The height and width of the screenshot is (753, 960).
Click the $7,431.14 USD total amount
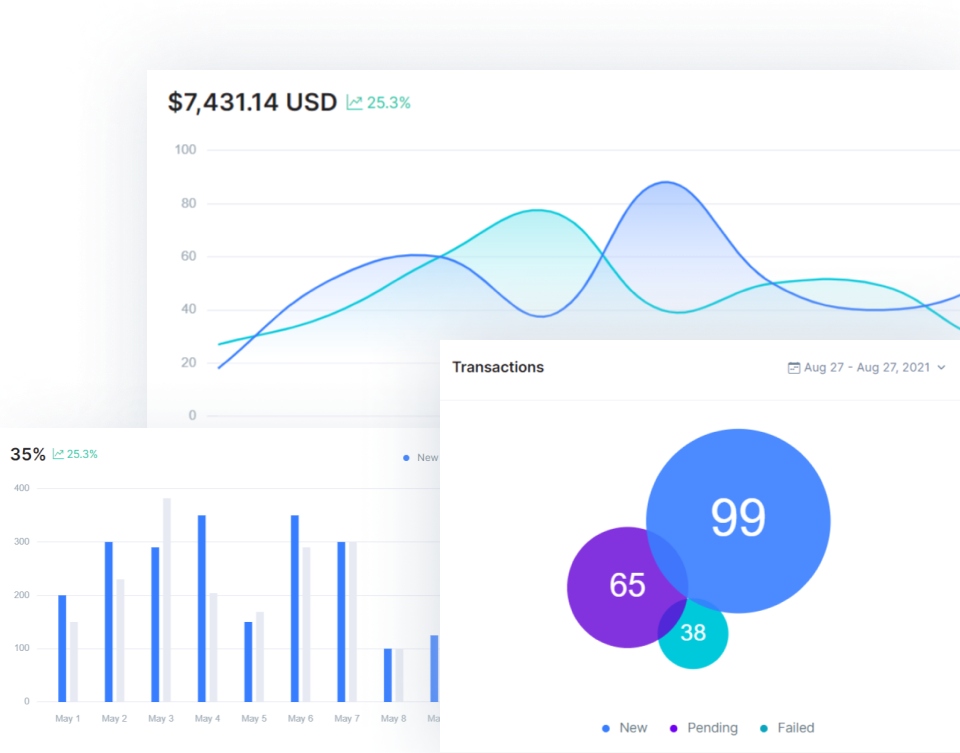click(x=252, y=102)
